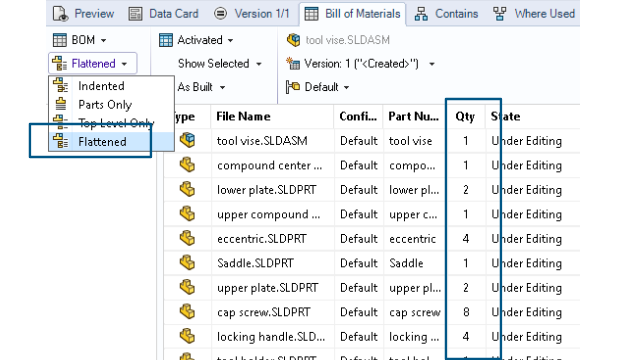
Task: Click the Contains hierarchy icon
Action: (421, 14)
